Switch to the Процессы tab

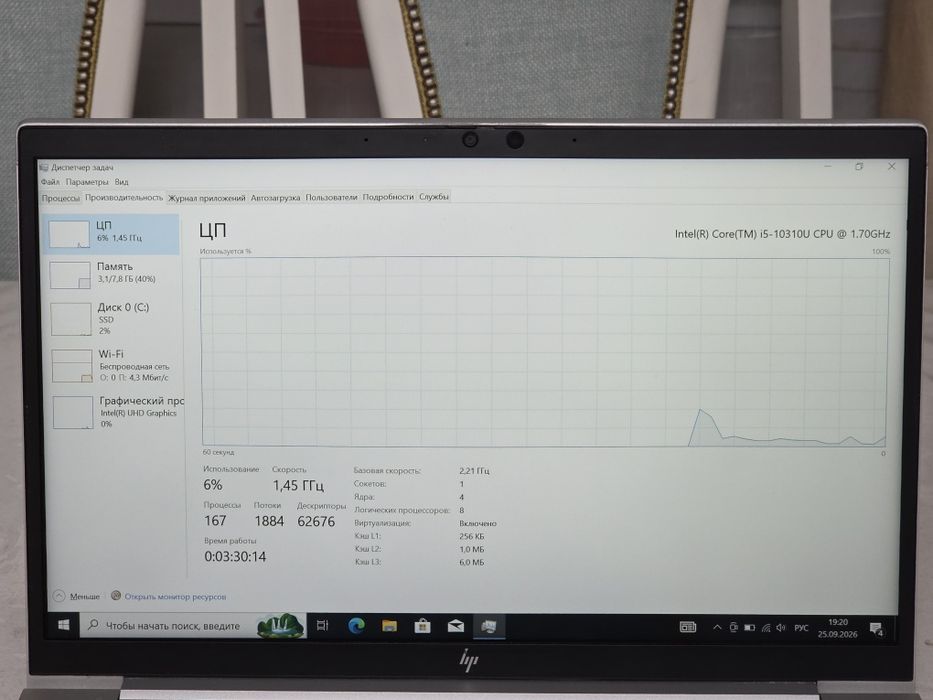point(61,198)
